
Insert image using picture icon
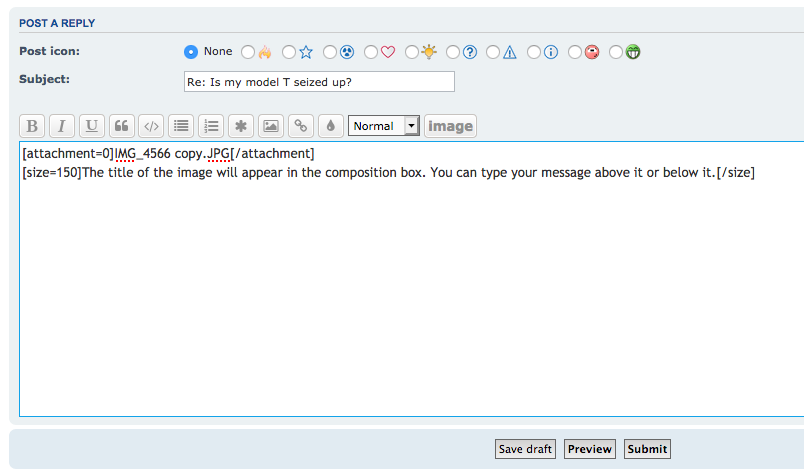270,126
